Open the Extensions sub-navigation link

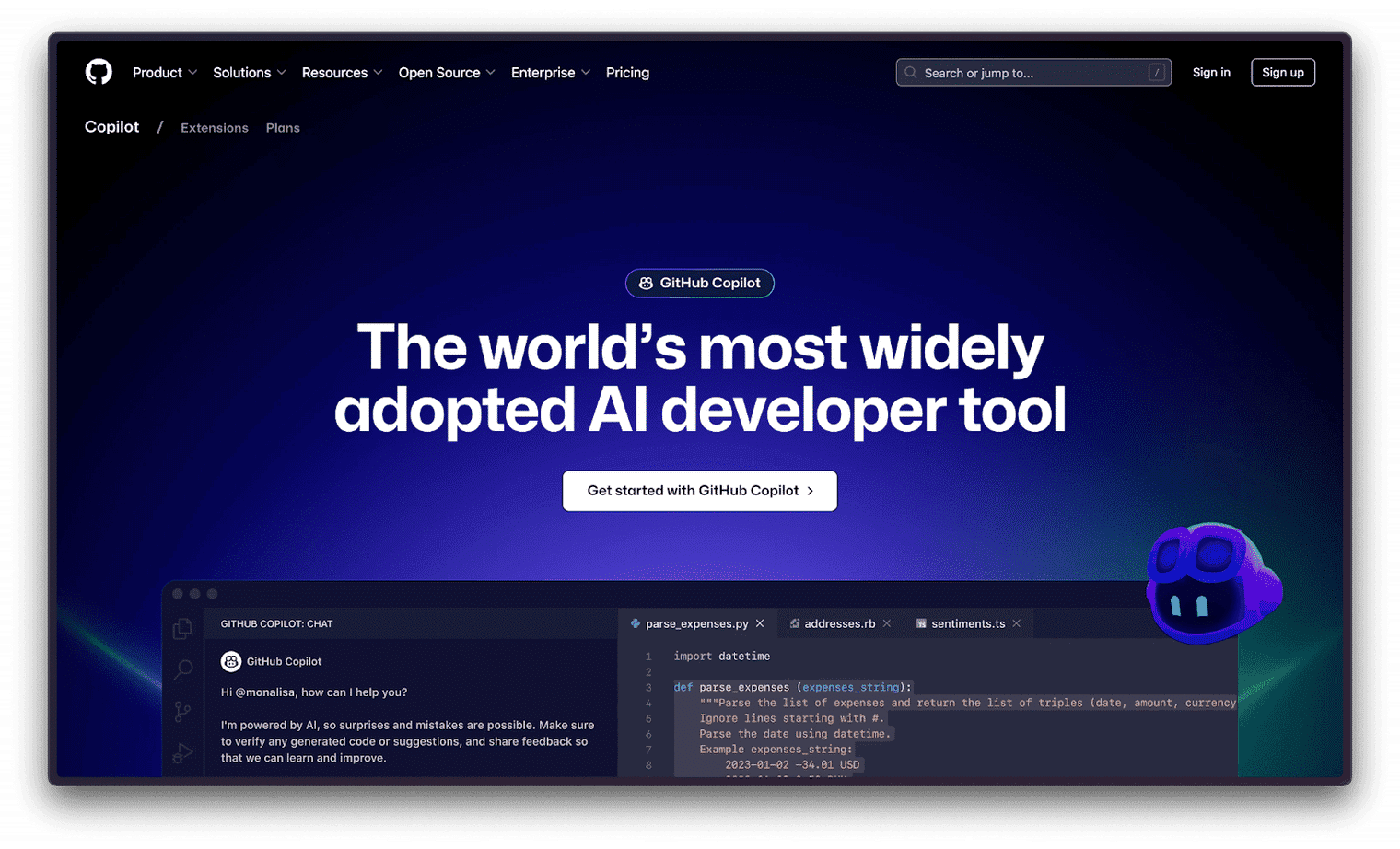215,128
